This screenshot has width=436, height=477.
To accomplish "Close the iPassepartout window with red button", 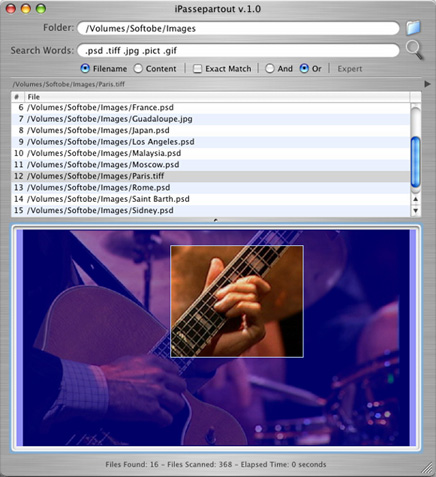I will (x=11, y=8).
